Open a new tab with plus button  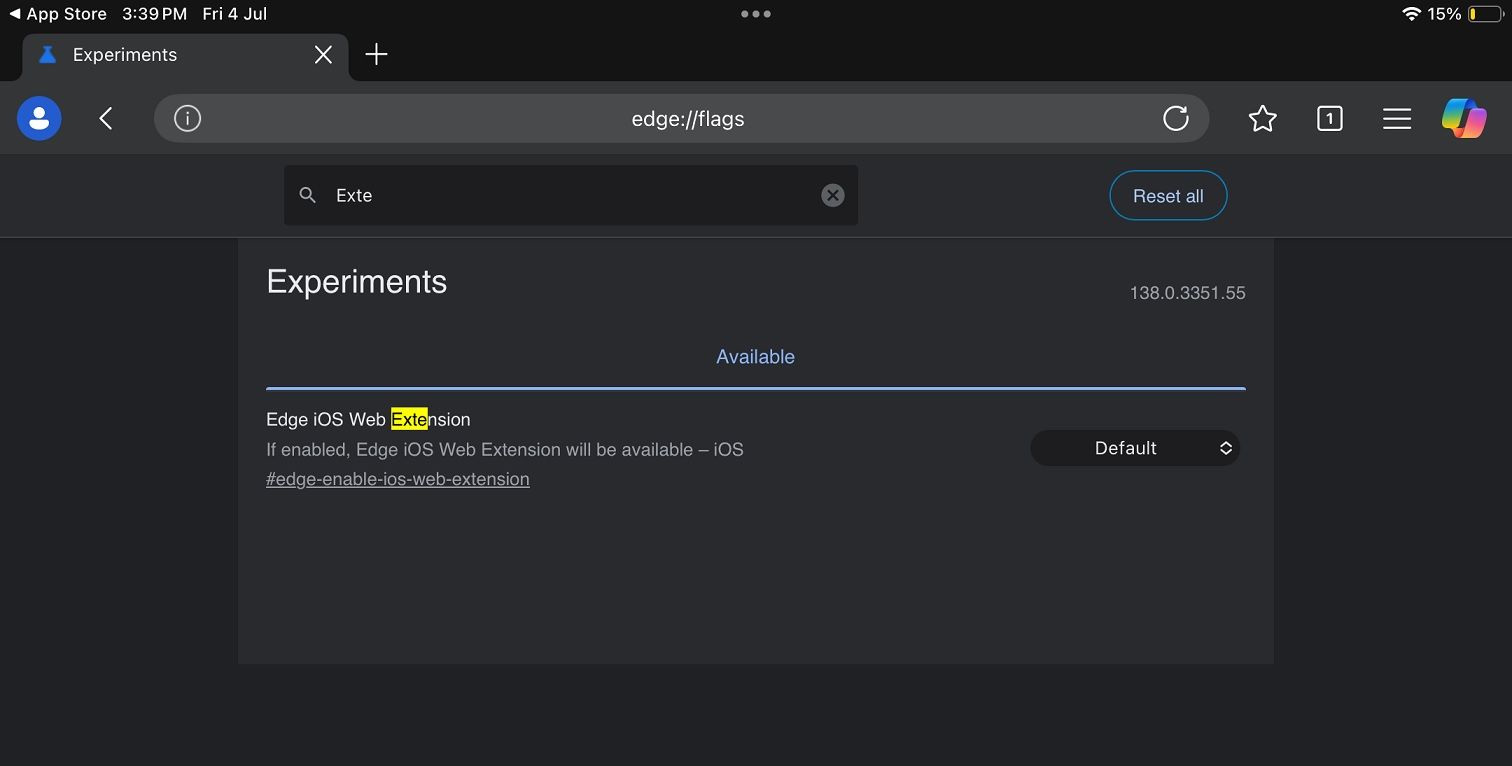[x=376, y=54]
